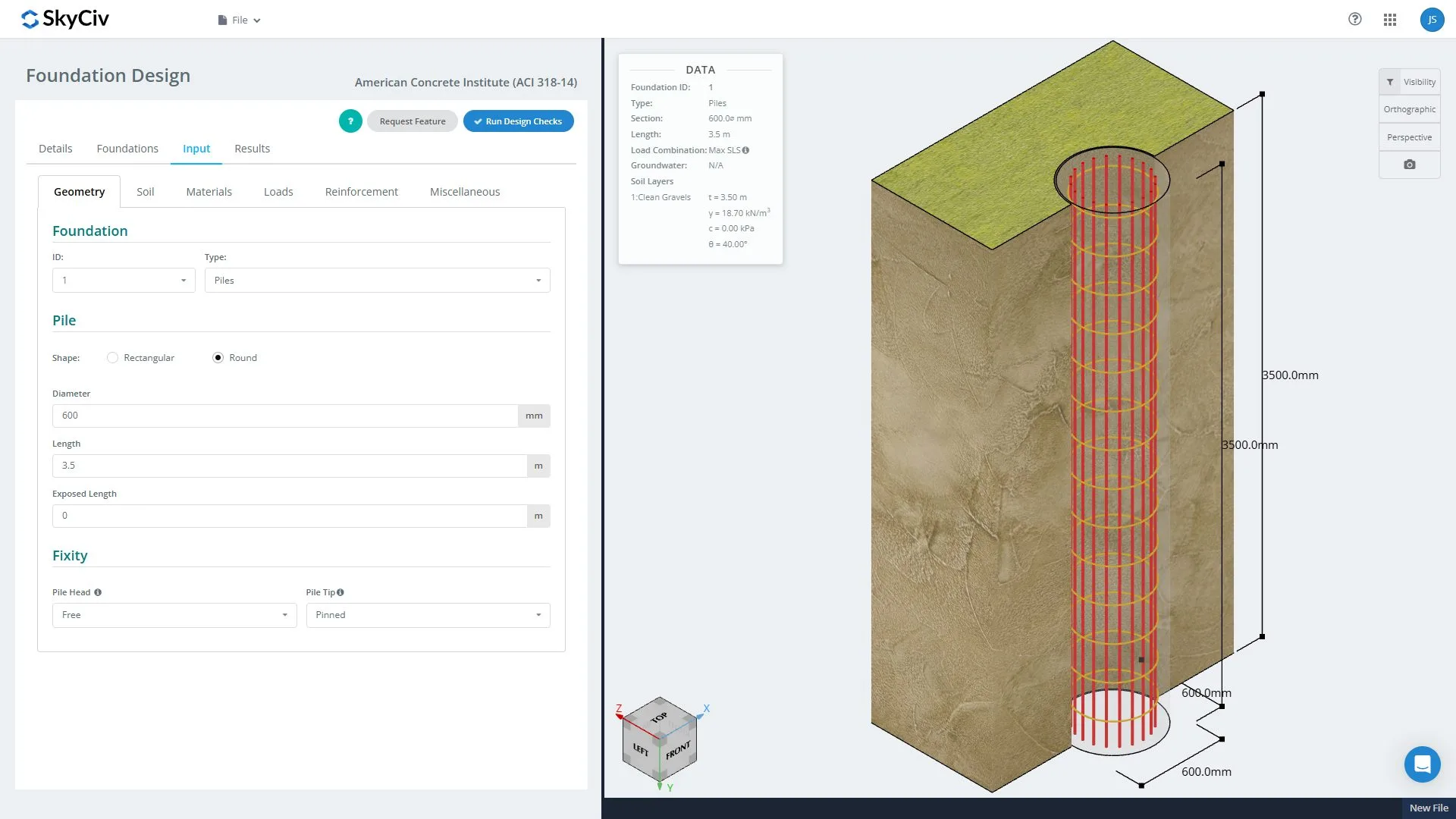Click the teal help button beside Request Feature
1456x819 pixels.
350,121
